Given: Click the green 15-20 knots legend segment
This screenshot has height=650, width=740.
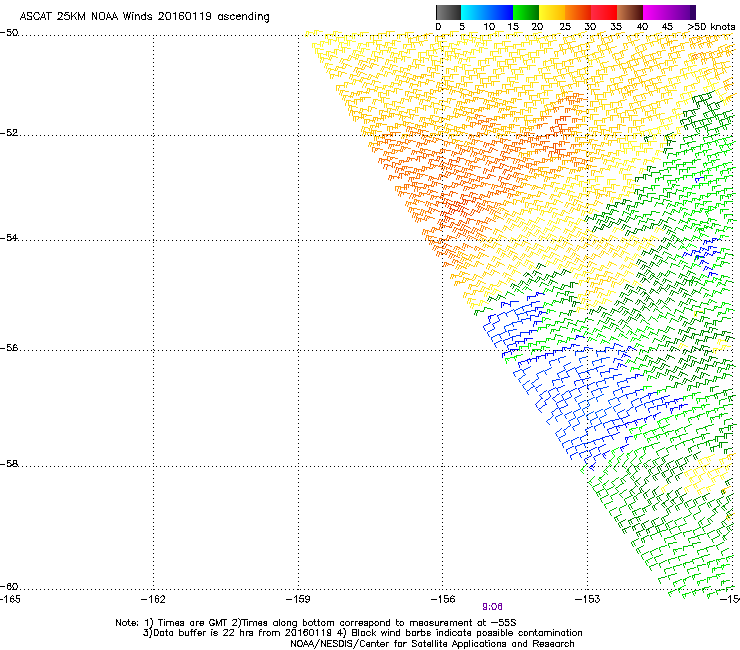Looking at the screenshot, I should pos(526,12).
